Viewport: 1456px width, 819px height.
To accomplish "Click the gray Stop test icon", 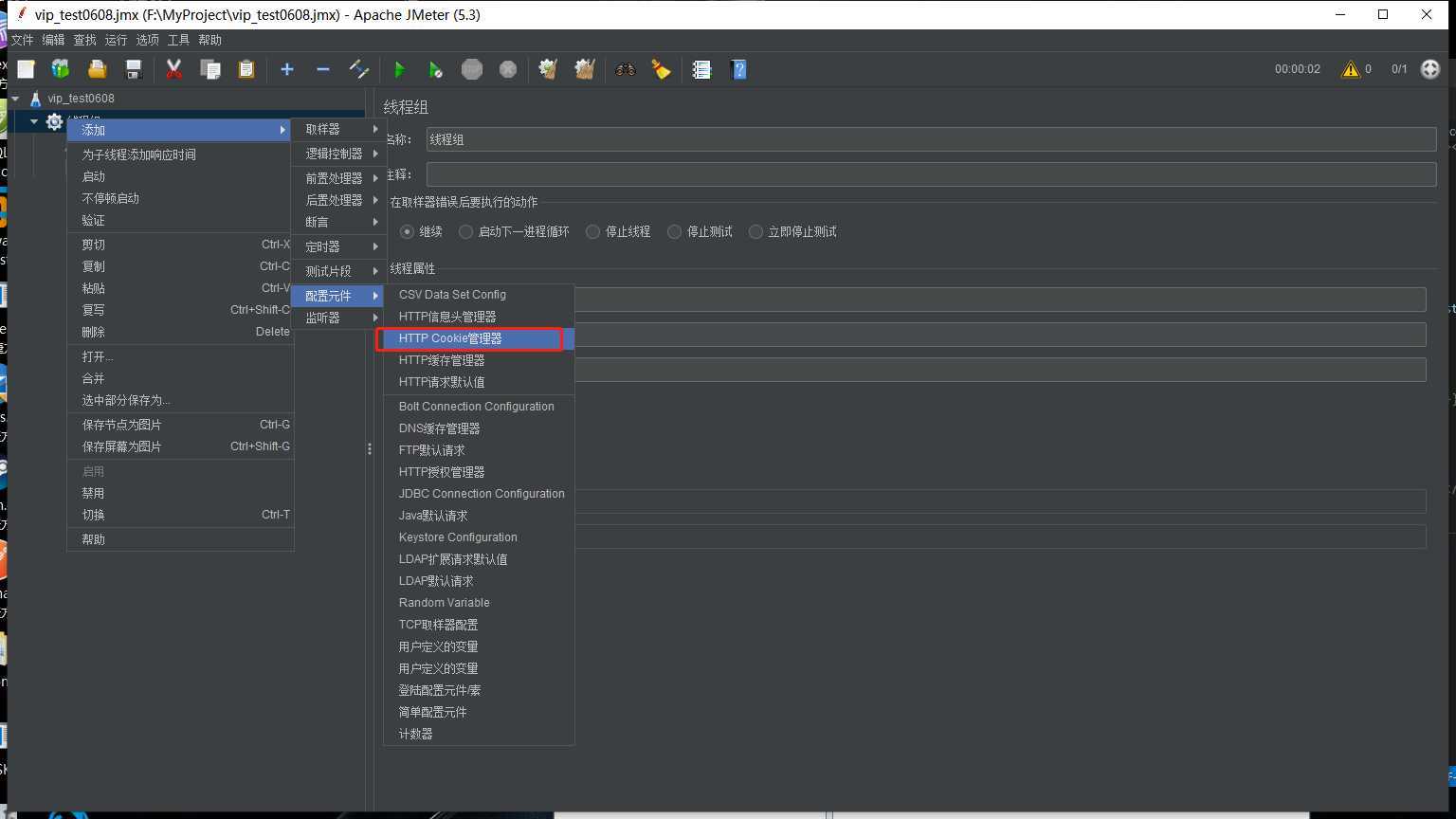I will (x=472, y=69).
